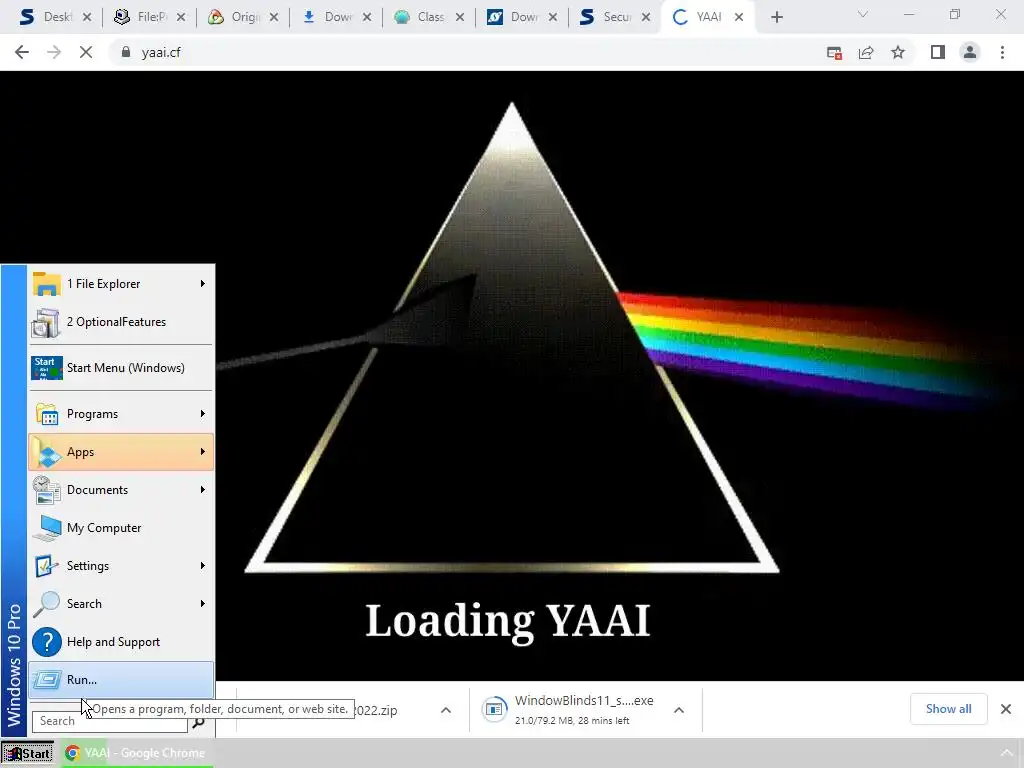Go forward in Chrome

coord(54,52)
